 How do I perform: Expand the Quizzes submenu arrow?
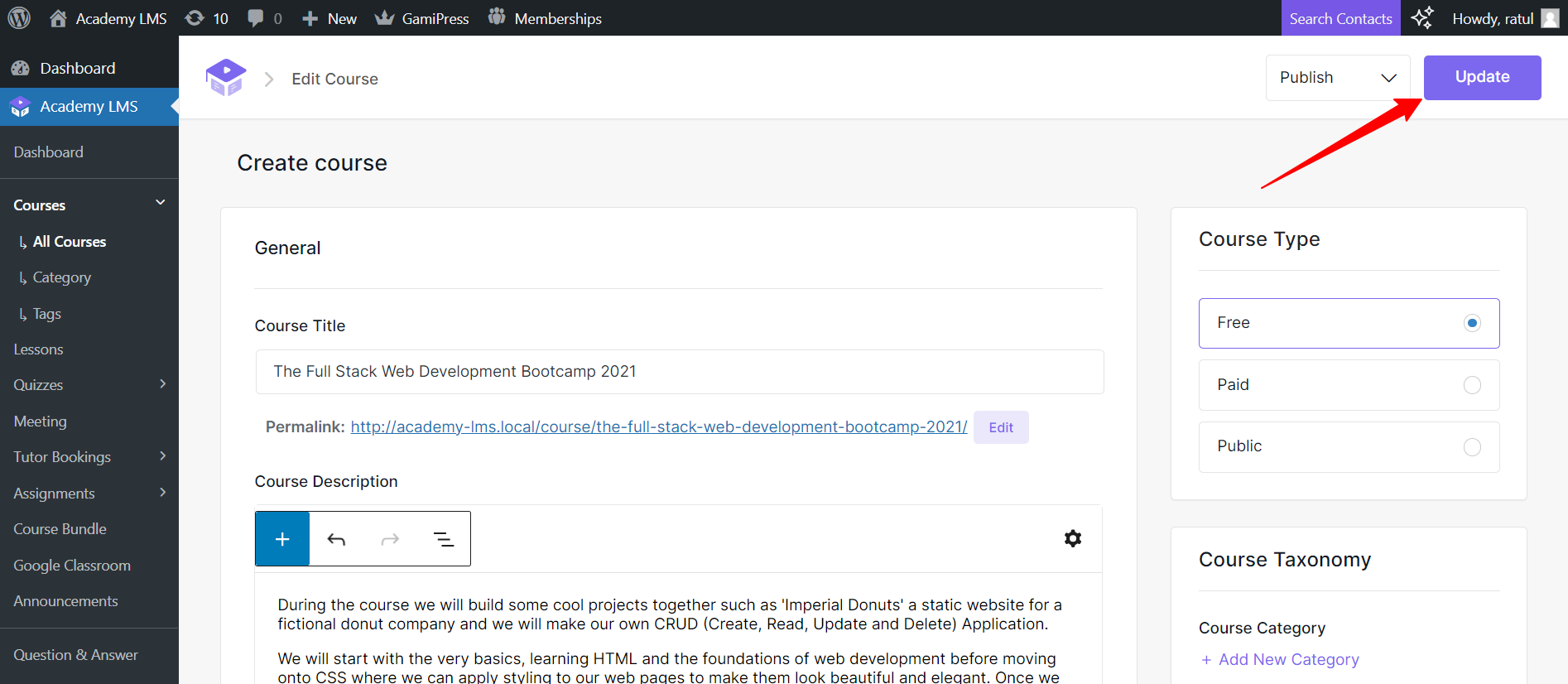pos(162,384)
